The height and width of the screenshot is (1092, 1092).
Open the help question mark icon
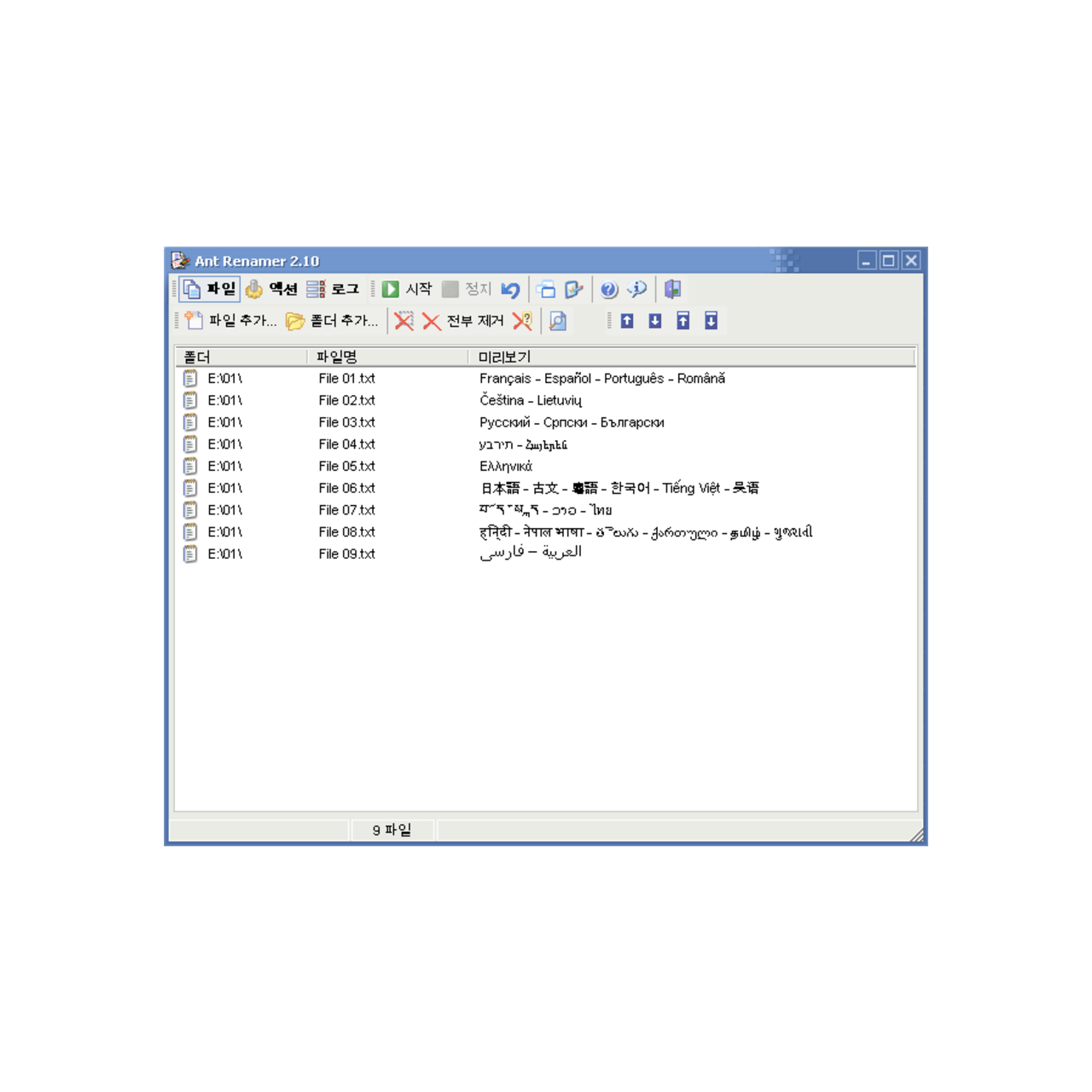(x=608, y=290)
